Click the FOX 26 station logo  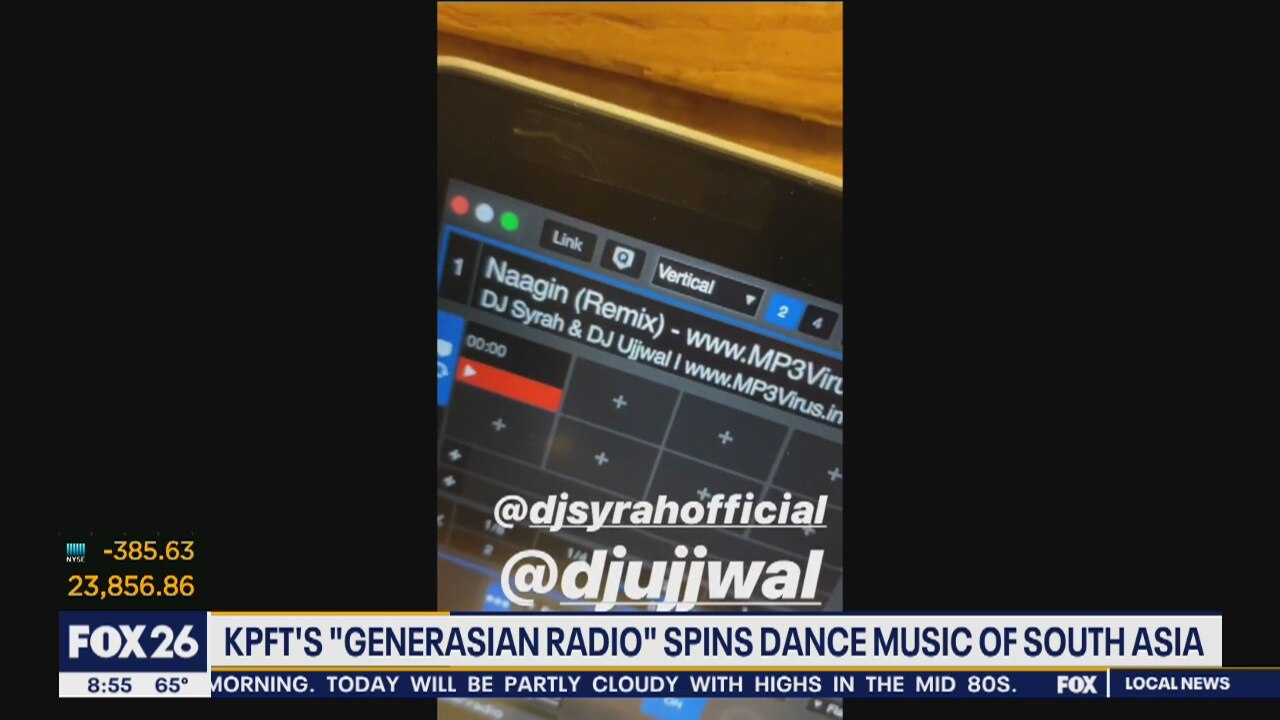tap(133, 642)
